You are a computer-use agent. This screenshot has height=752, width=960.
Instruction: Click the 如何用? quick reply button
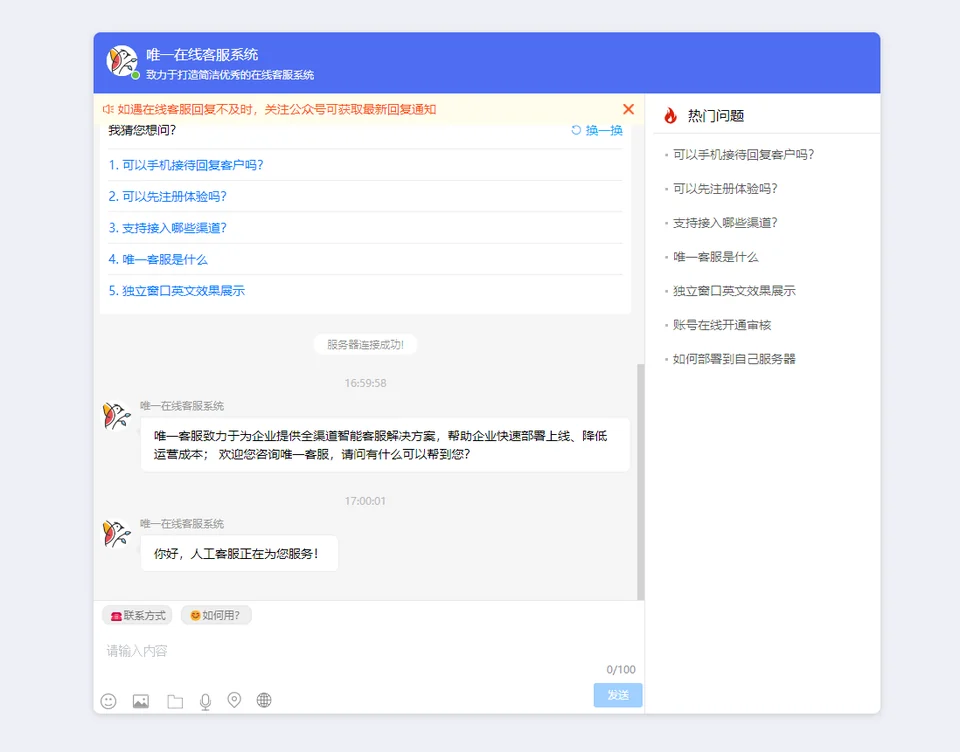click(216, 615)
